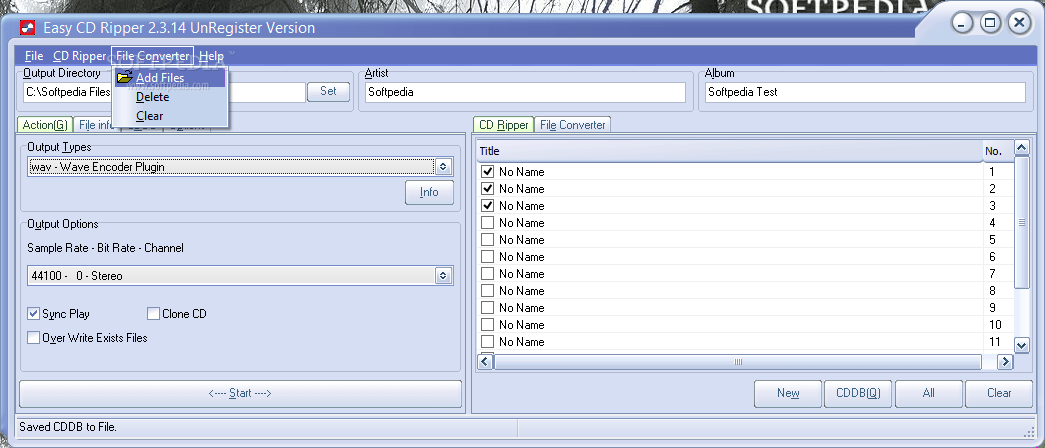Click the 'Saved CDDB to File.' status text

coord(68,427)
